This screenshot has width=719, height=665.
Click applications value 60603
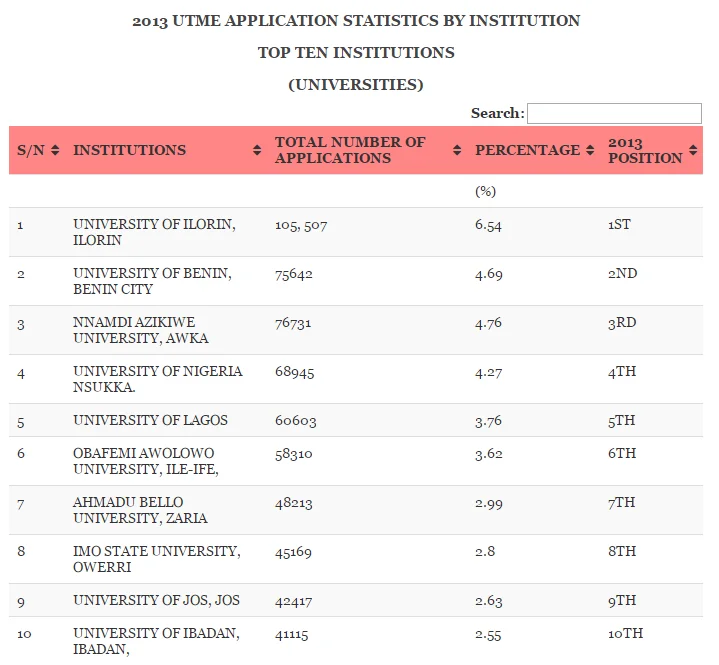pos(296,421)
